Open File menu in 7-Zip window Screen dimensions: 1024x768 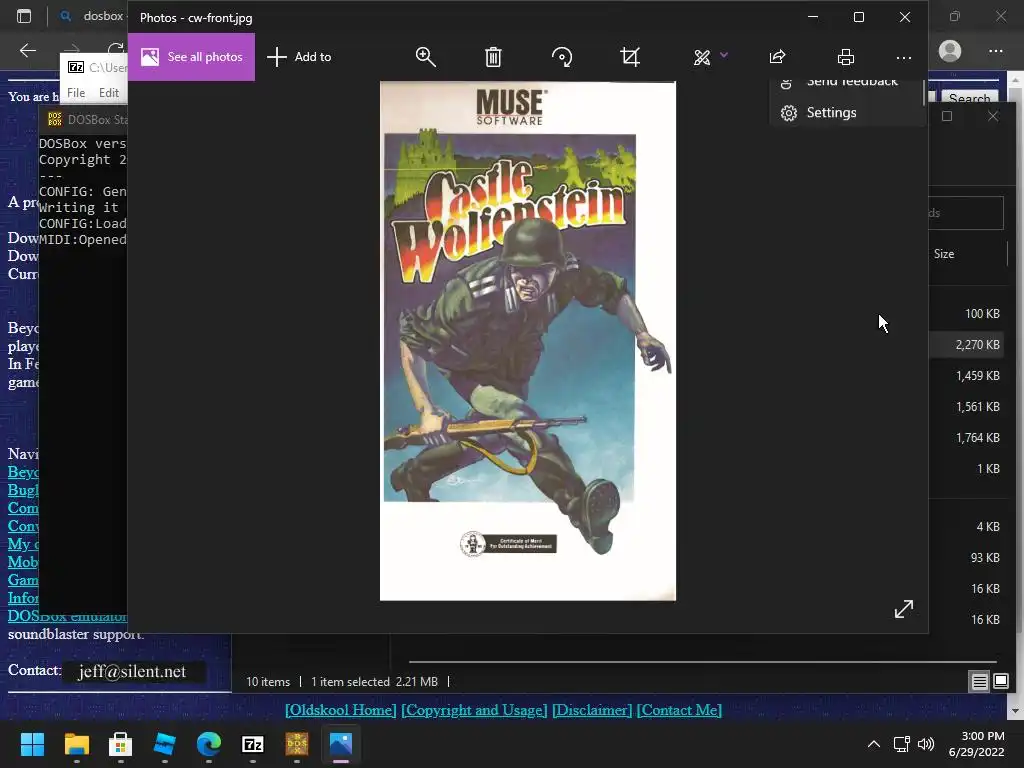coord(76,93)
